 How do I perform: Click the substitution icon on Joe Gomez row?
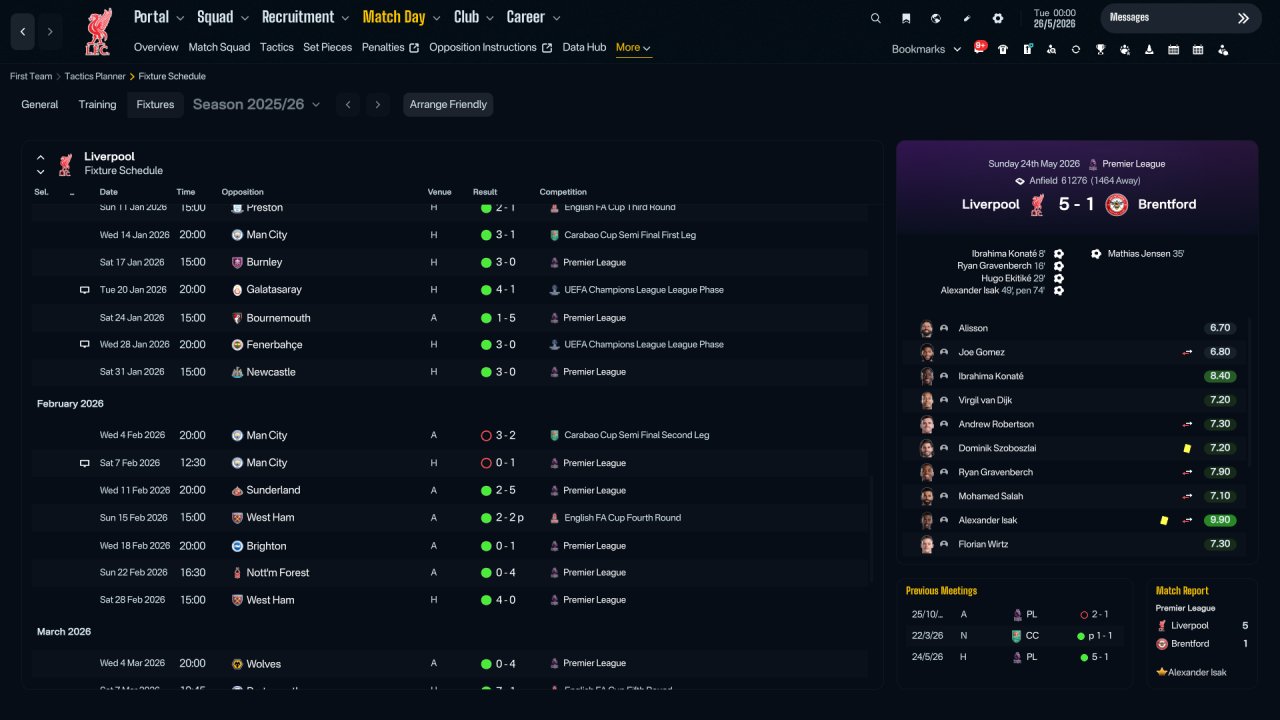tap(1188, 352)
